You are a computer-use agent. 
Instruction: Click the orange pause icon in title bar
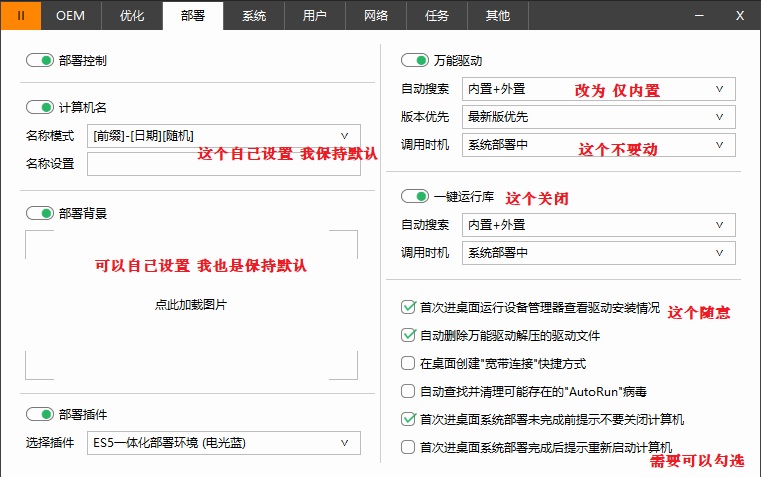pyautogui.click(x=21, y=15)
